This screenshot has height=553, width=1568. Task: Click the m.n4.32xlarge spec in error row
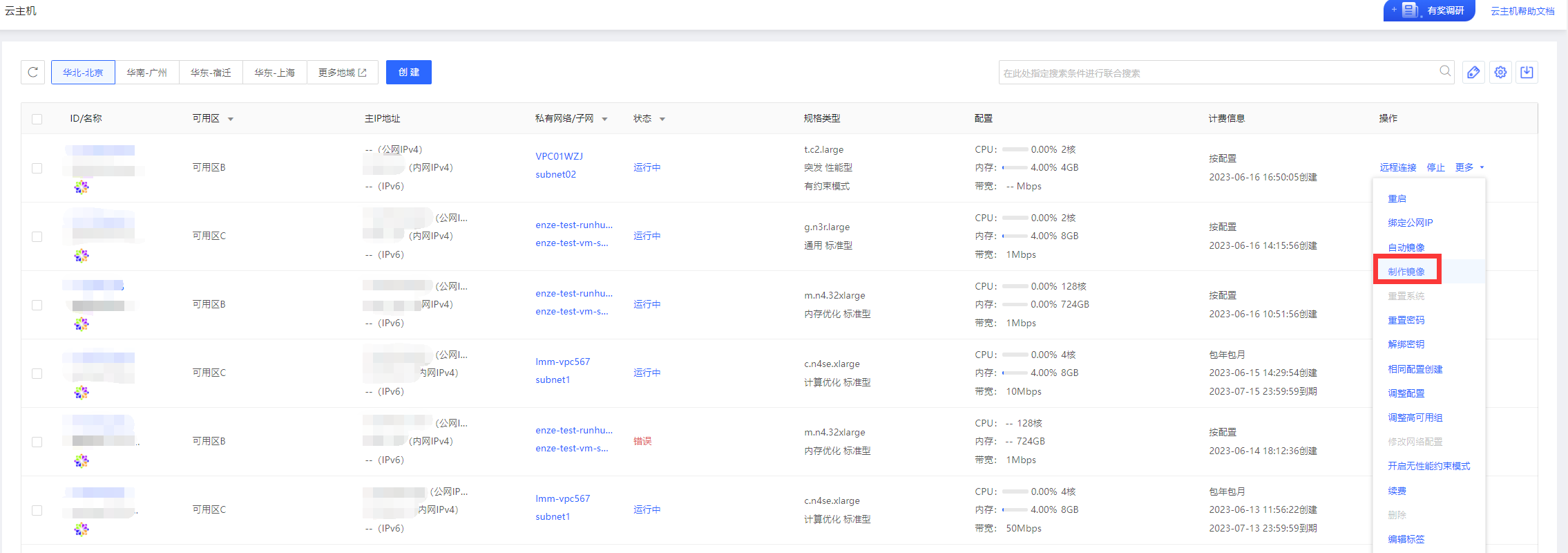[834, 432]
